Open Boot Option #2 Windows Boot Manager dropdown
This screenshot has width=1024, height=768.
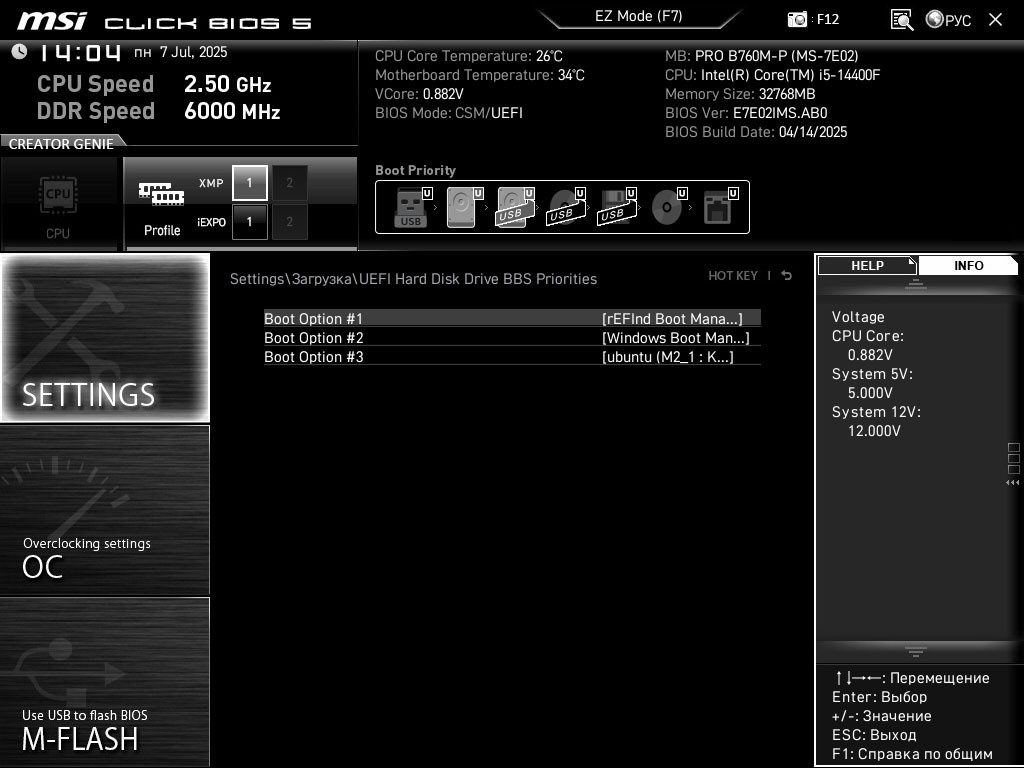(675, 338)
